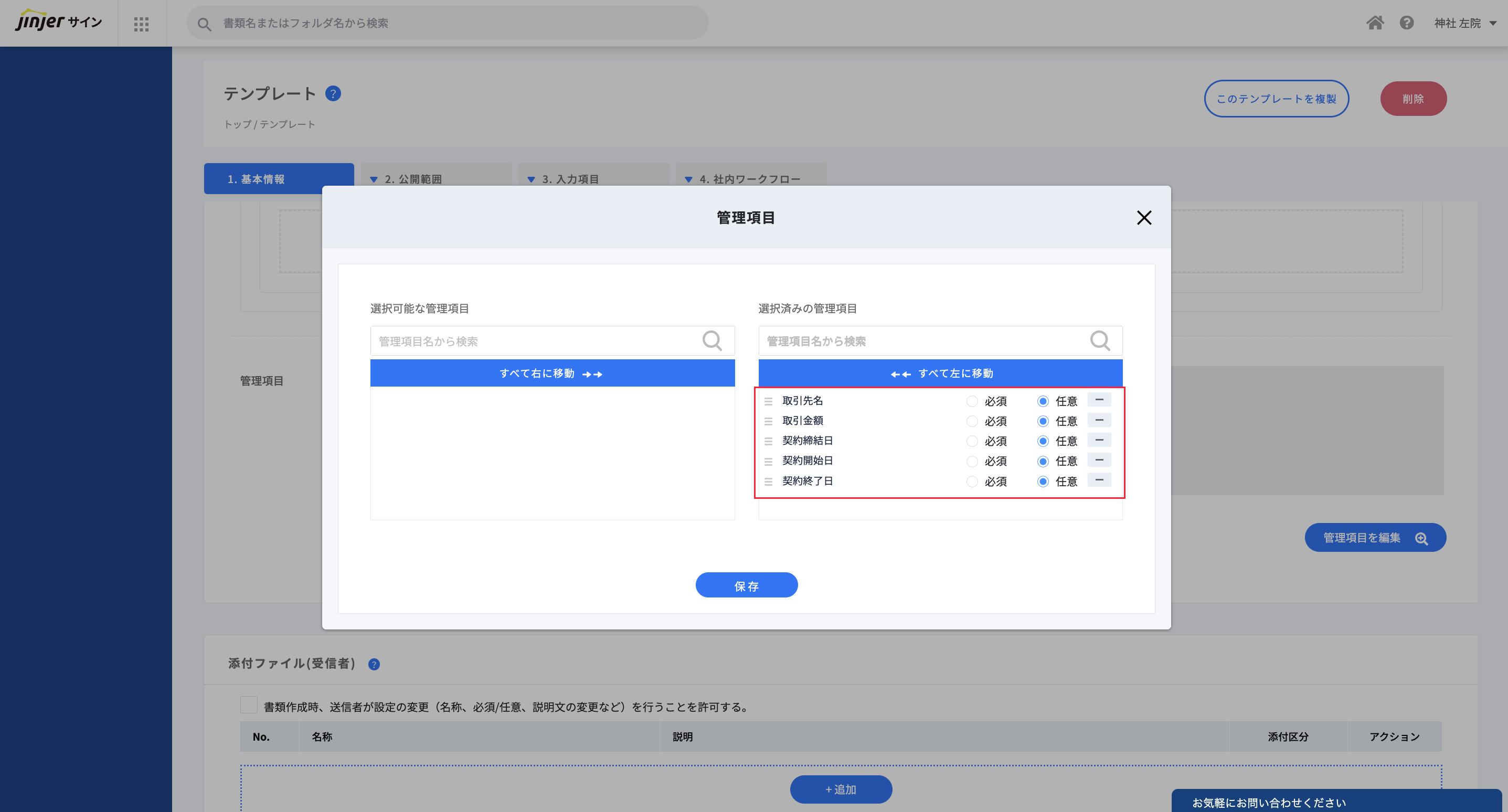Image resolution: width=1508 pixels, height=812 pixels.
Task: Open the help question mark icon in header
Action: (x=1406, y=23)
